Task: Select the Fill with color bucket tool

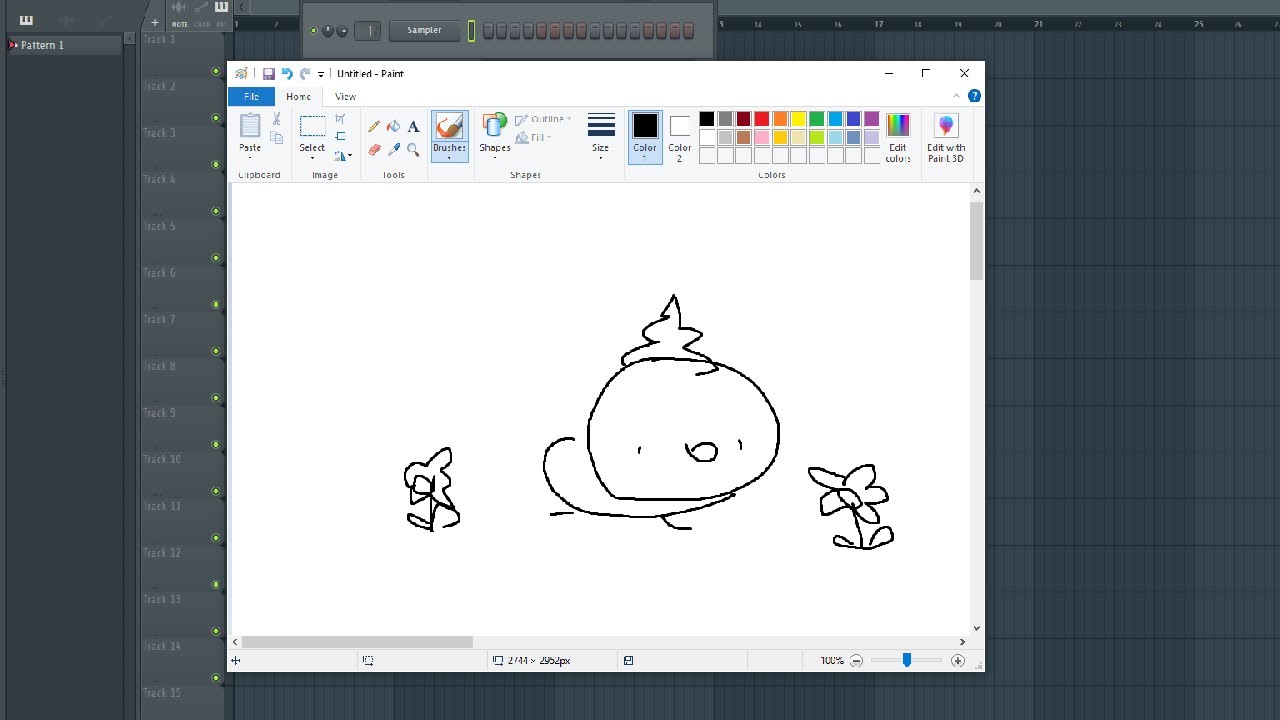Action: pos(393,127)
